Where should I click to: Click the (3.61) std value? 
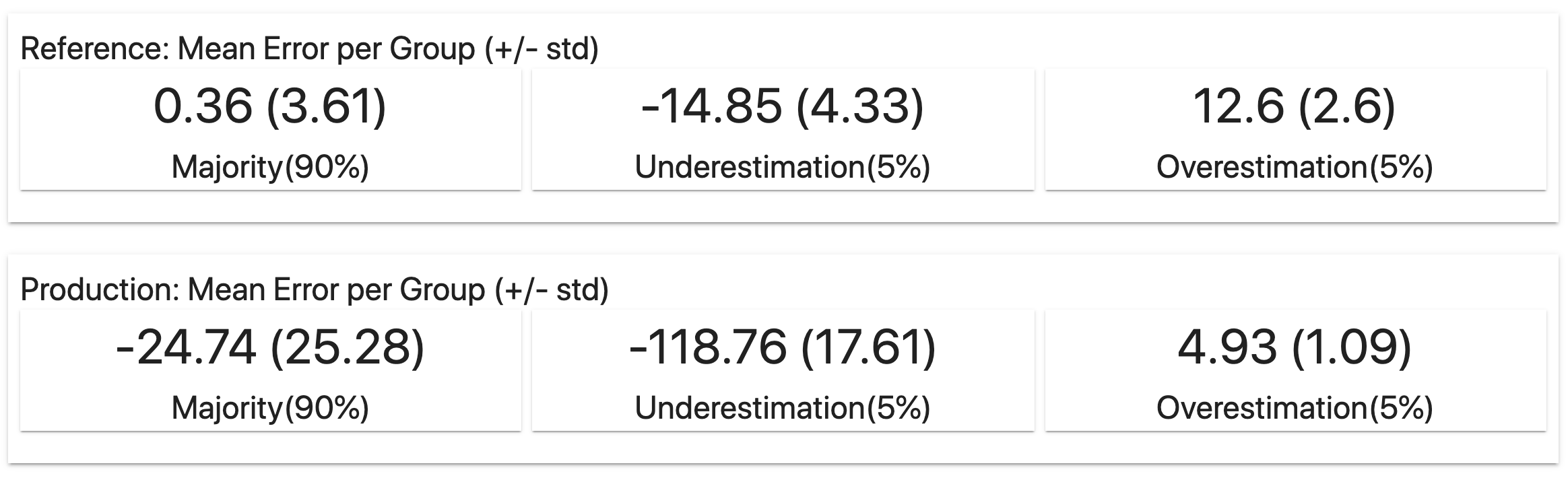(x=327, y=106)
